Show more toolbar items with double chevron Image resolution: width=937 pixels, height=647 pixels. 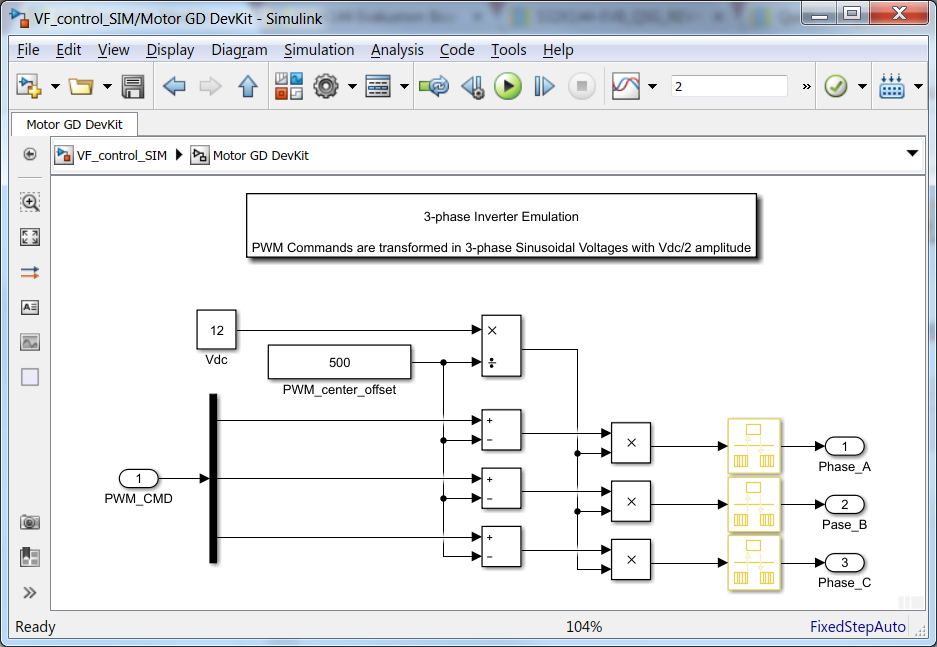click(x=806, y=87)
